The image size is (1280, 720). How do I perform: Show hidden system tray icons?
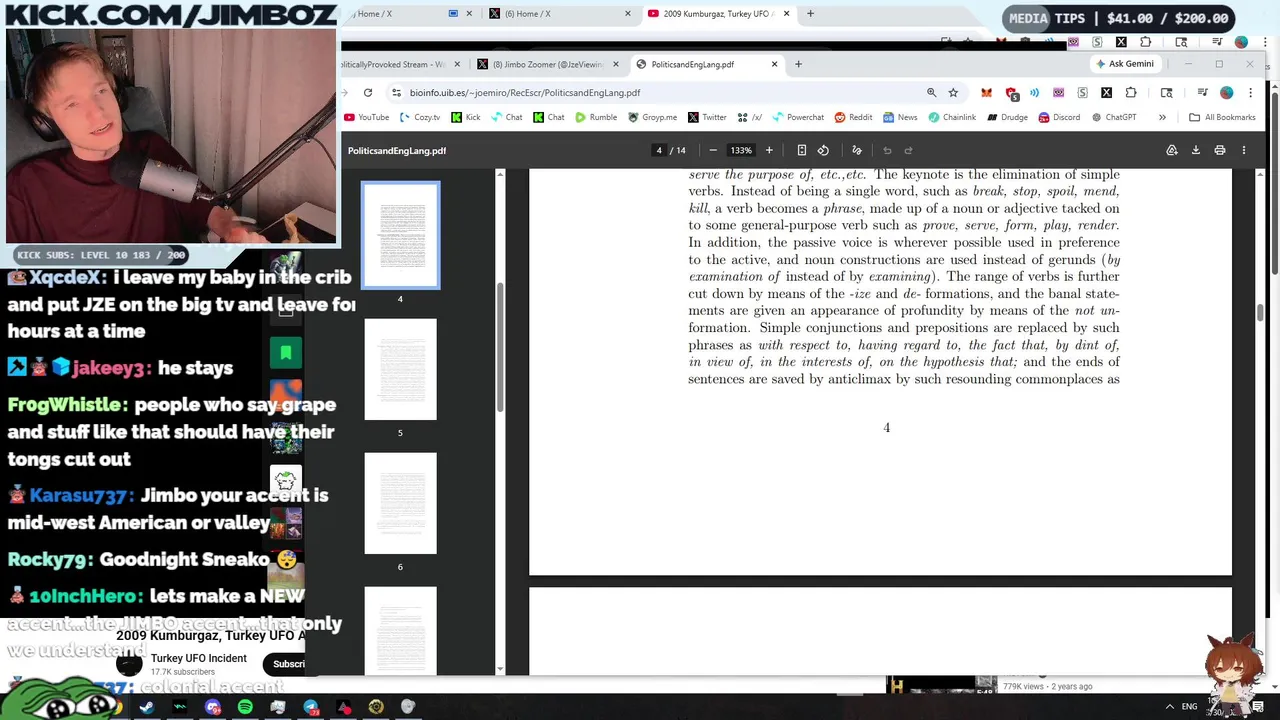pos(1169,707)
